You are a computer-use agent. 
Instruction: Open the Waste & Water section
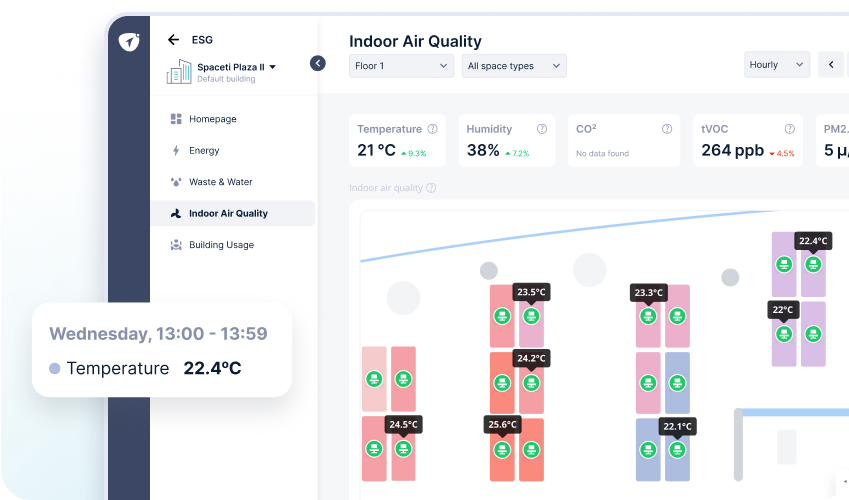point(220,182)
